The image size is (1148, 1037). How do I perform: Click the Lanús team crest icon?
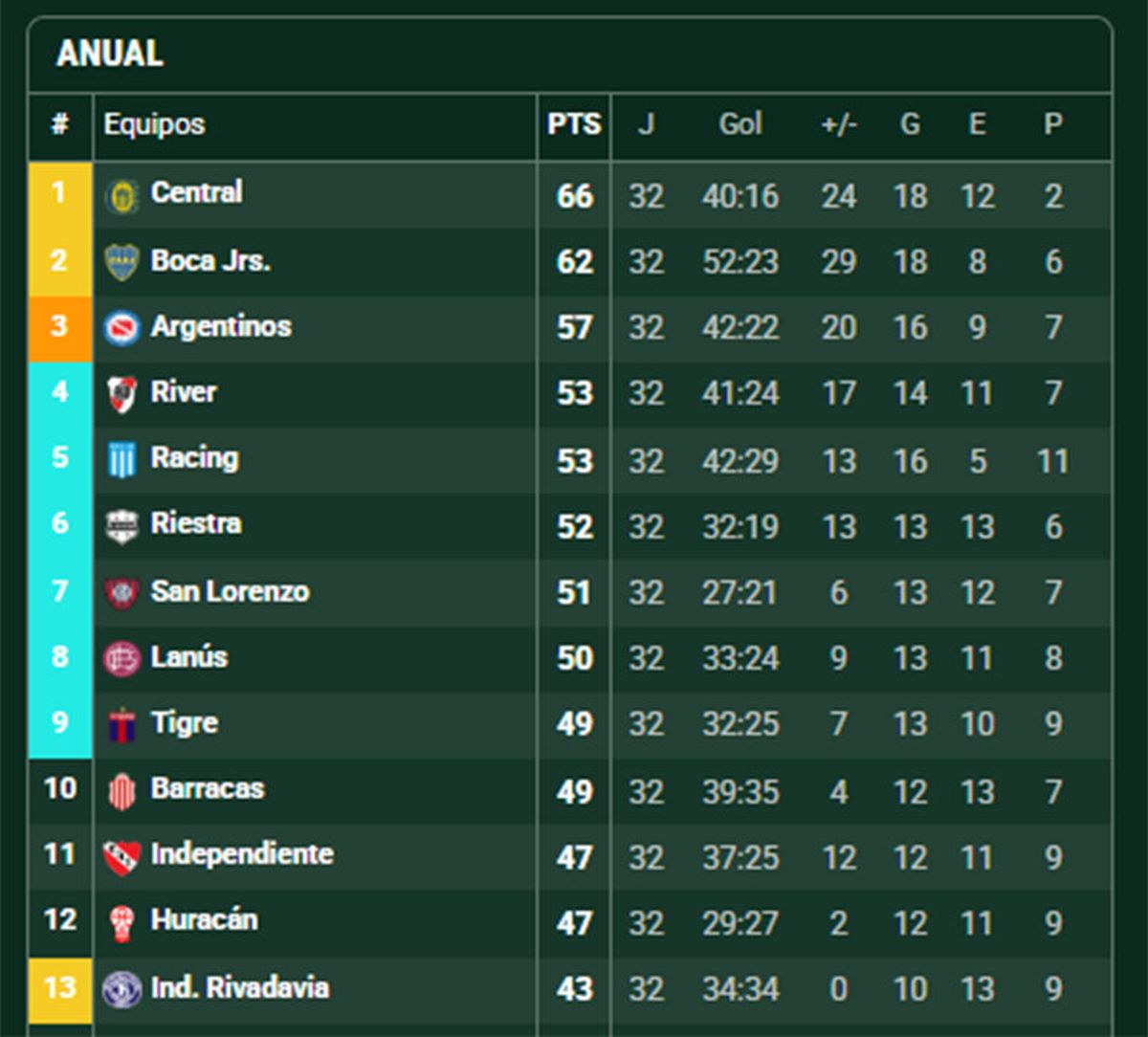[121, 658]
